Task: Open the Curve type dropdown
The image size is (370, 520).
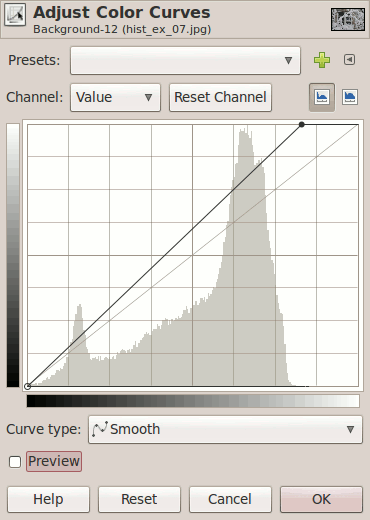Action: [225, 429]
